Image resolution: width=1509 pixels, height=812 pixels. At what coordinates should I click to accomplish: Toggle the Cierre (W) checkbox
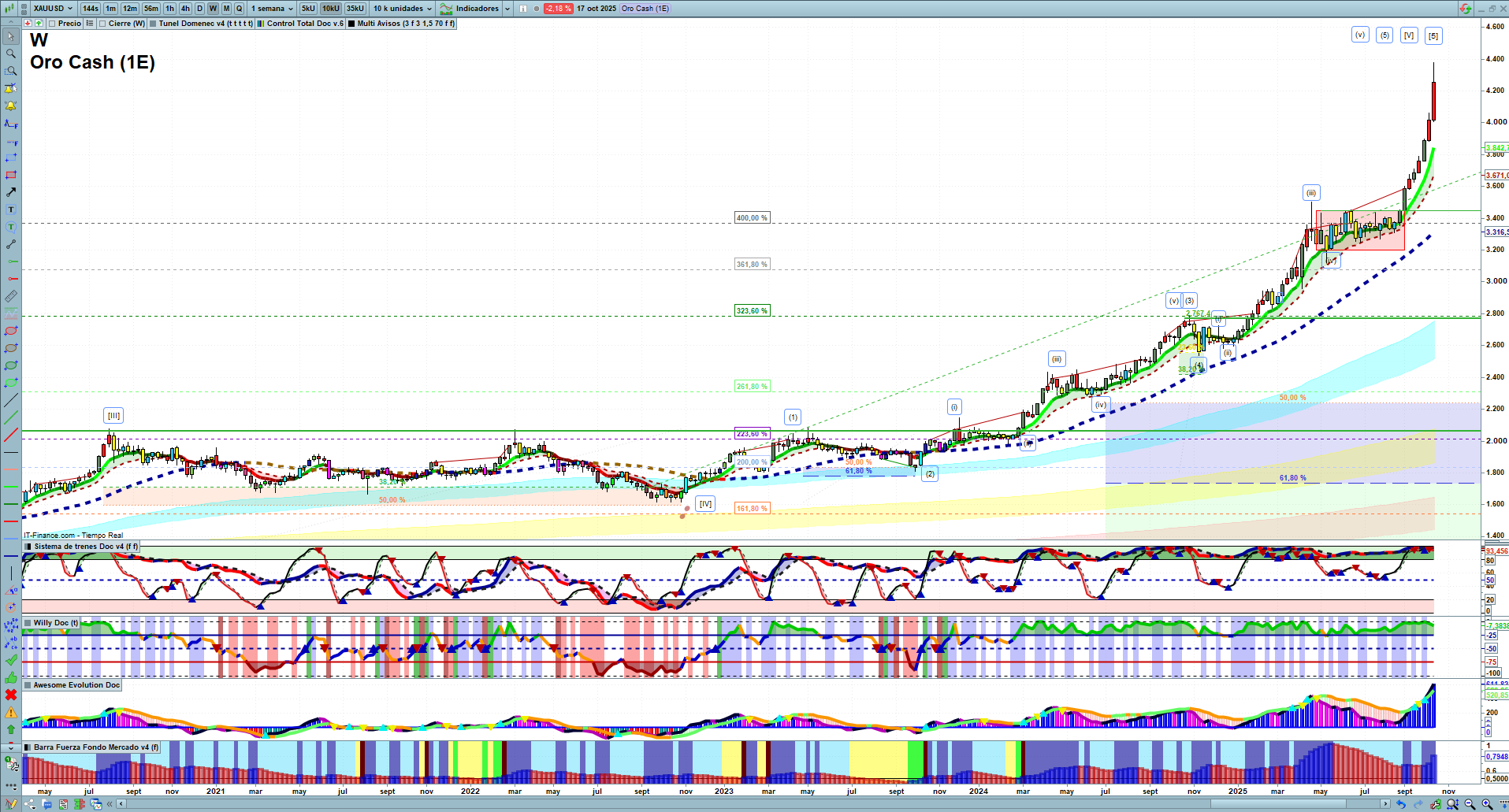tap(103, 24)
